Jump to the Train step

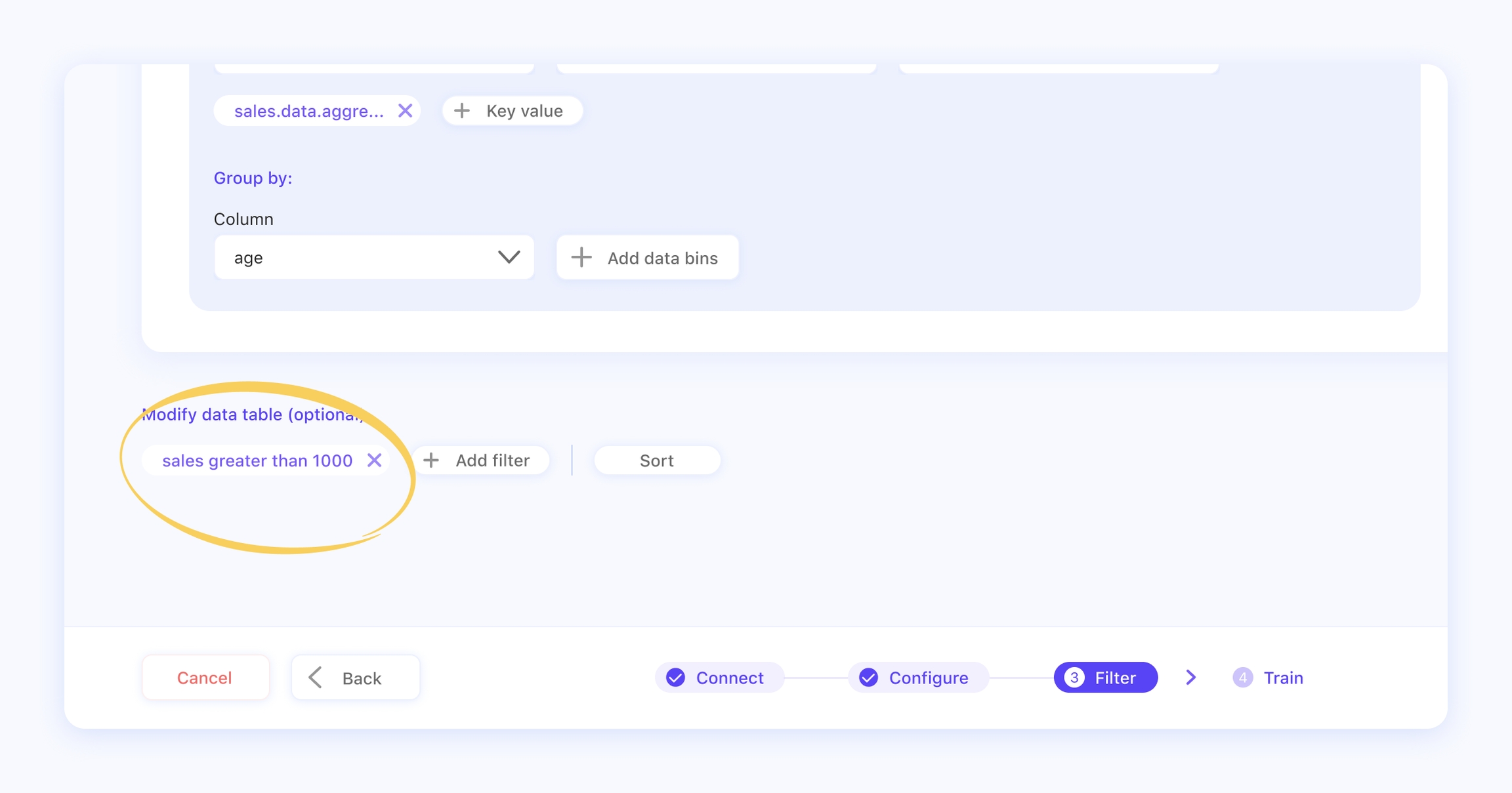(x=1283, y=678)
